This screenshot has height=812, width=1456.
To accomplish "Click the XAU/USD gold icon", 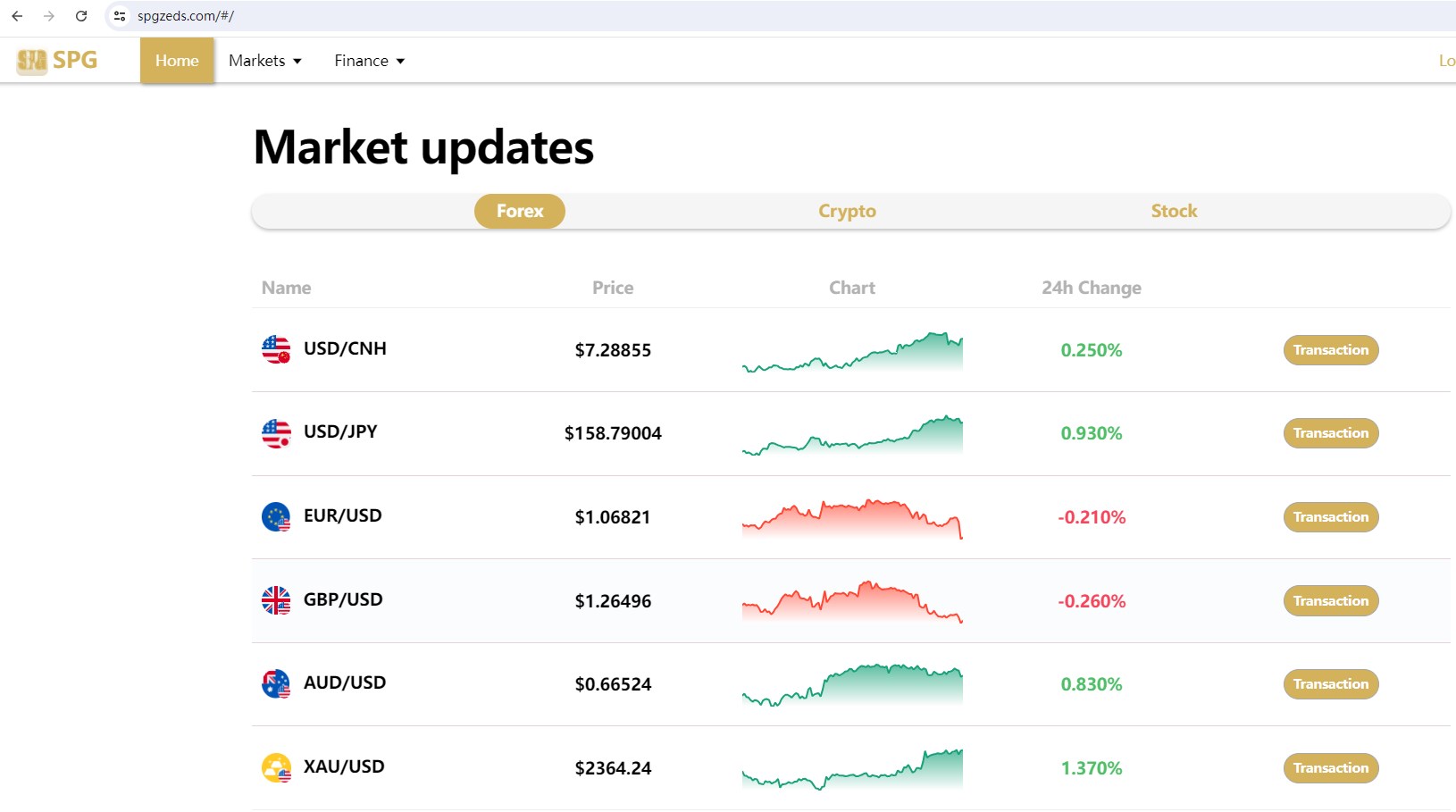I will 276,767.
